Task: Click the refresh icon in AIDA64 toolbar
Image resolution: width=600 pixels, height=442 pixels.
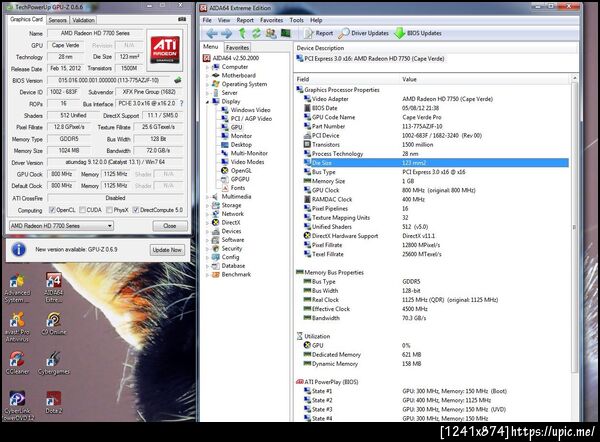Action: click(x=256, y=33)
